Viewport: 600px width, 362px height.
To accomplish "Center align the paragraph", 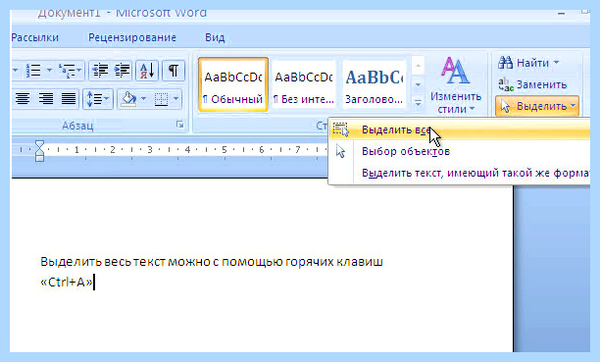I will 23,99.
